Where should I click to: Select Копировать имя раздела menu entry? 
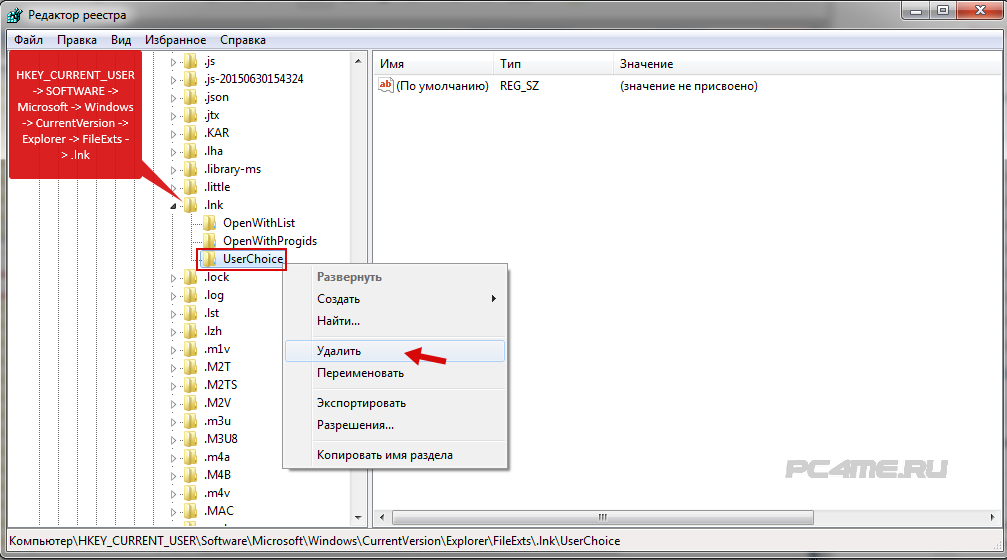coord(384,455)
